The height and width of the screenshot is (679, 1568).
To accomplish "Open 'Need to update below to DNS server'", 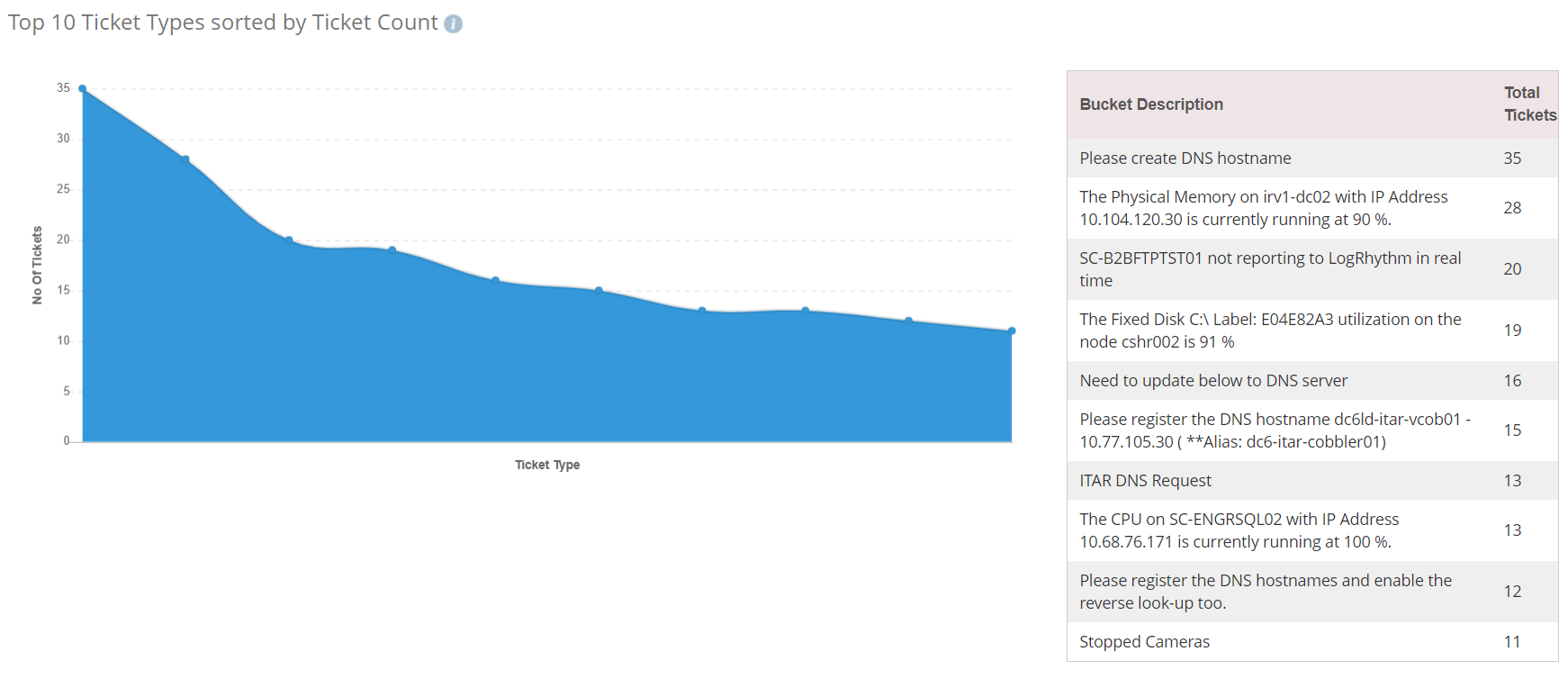I will pyautogui.click(x=1212, y=381).
